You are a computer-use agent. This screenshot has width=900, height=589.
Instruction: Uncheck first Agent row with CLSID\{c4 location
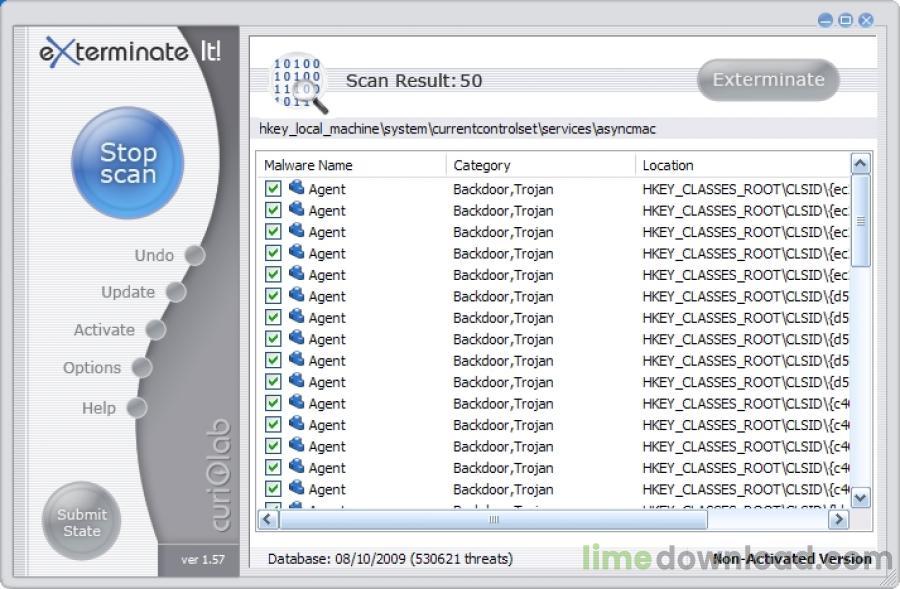tap(273, 403)
